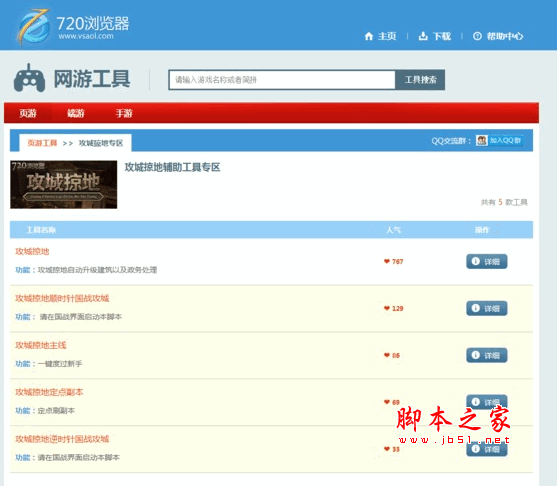
Task: Click the heart icon beside 33
Action: (x=387, y=449)
